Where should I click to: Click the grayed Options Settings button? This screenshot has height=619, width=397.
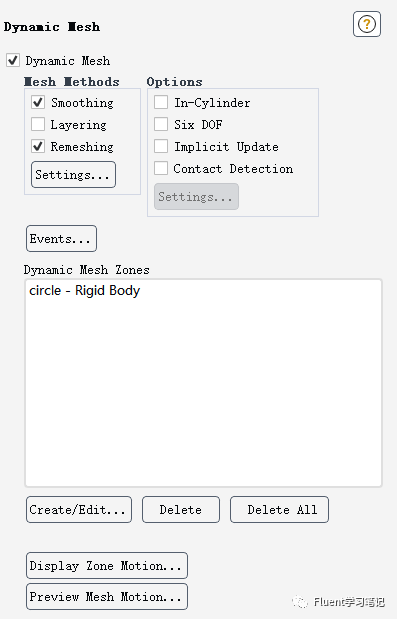point(197,197)
